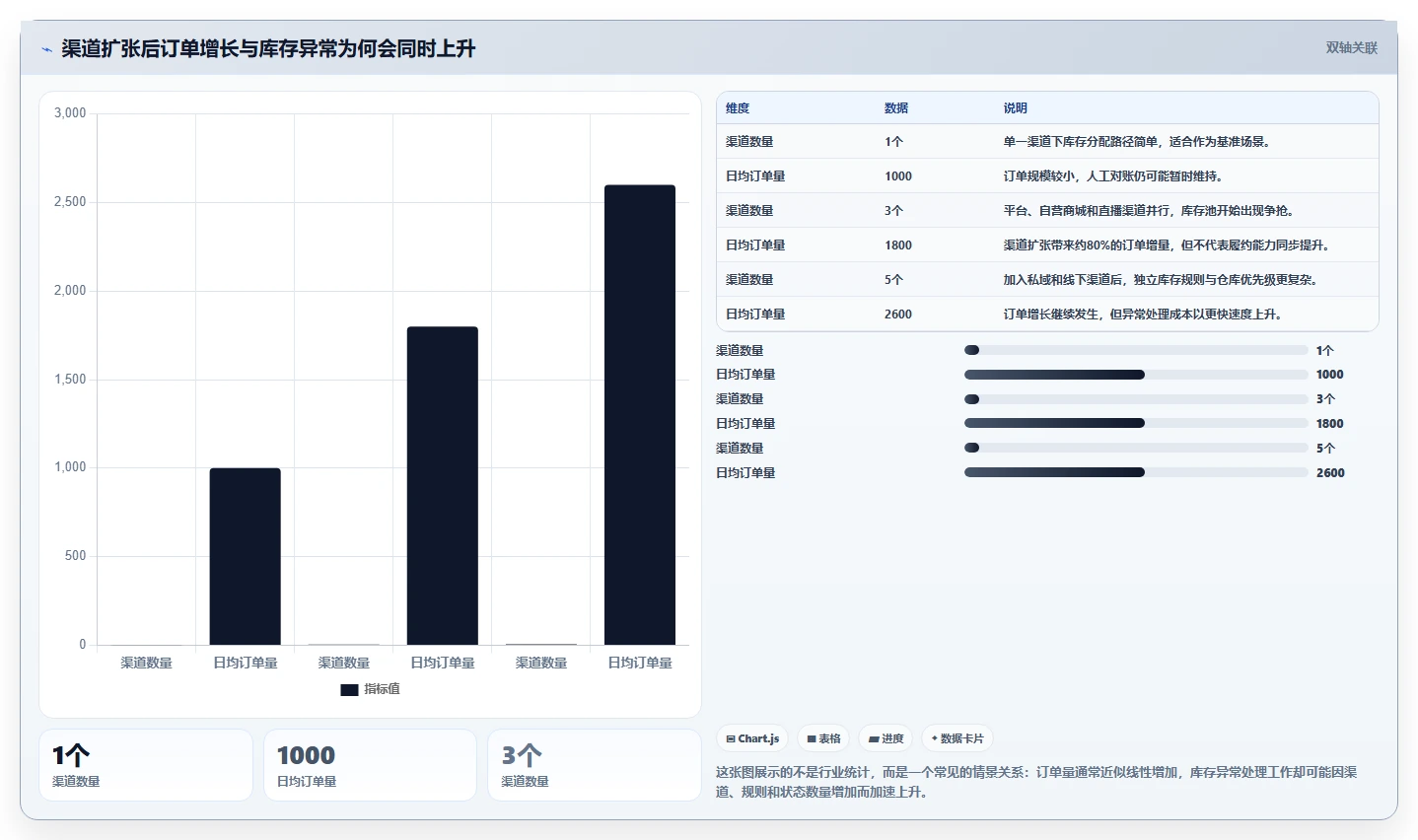Click the 数据卡片 chip
This screenshot has height=840, width=1418.
pyautogui.click(x=957, y=738)
